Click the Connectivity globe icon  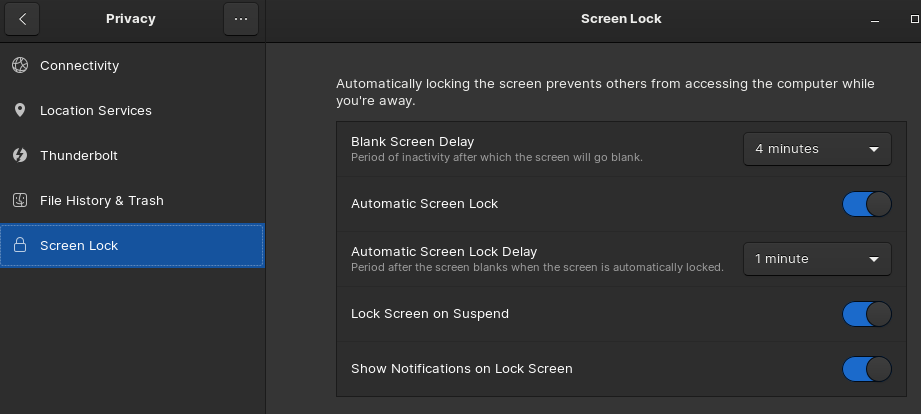point(20,65)
